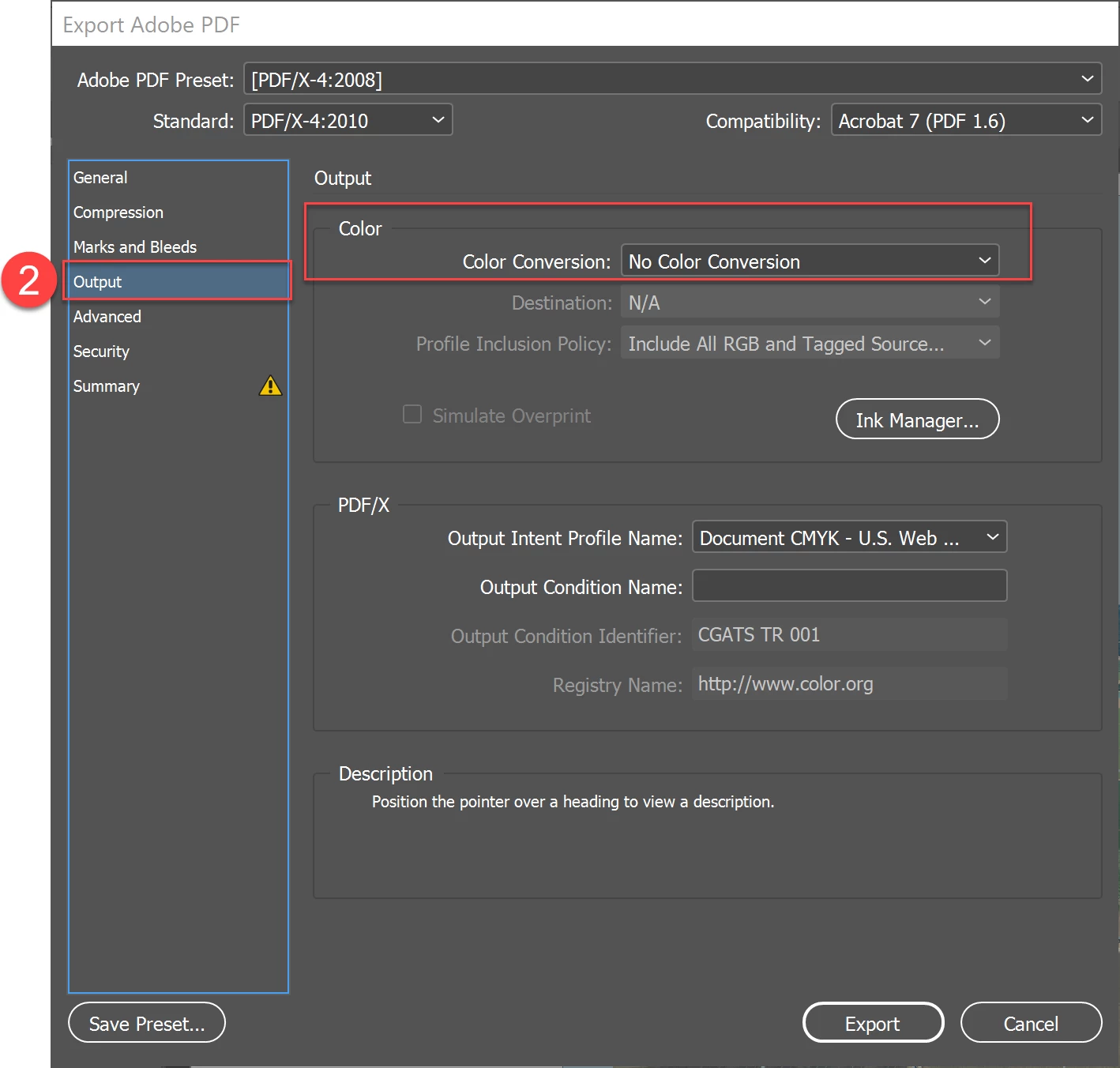This screenshot has height=1068, width=1120.
Task: Open the Ink Manager dialog
Action: click(917, 419)
